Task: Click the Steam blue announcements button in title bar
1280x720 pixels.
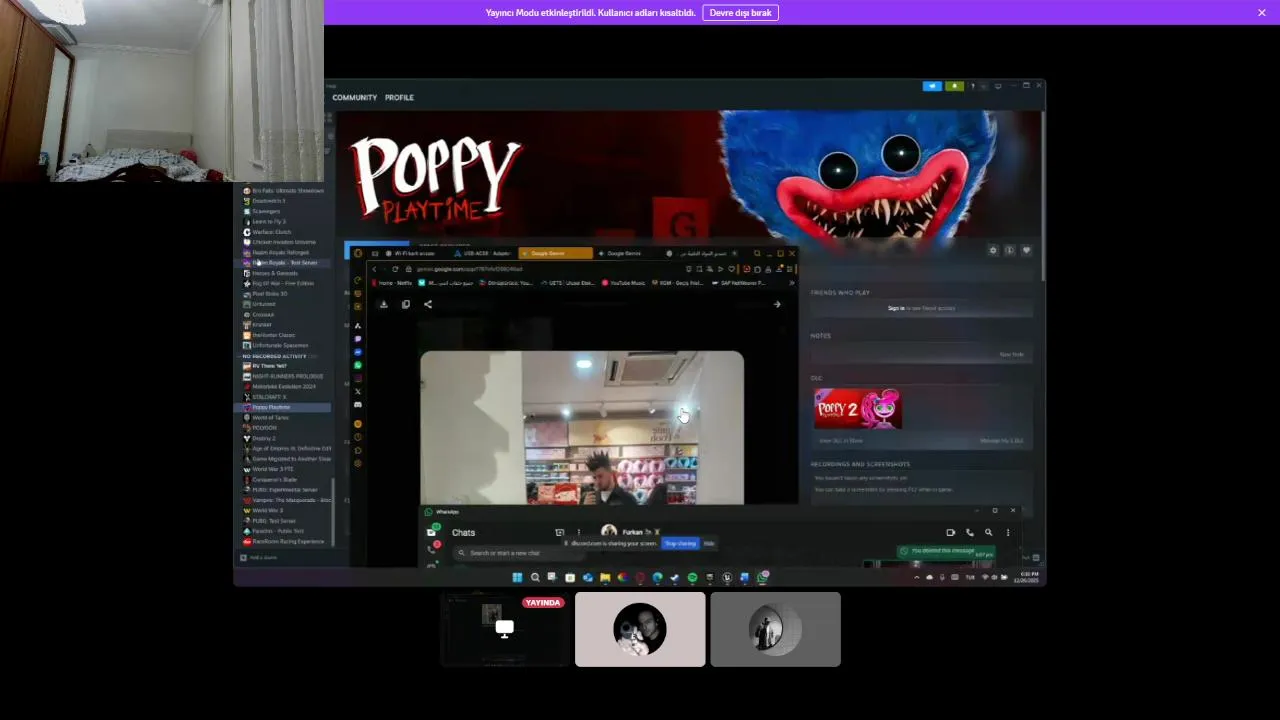Action: (x=932, y=86)
